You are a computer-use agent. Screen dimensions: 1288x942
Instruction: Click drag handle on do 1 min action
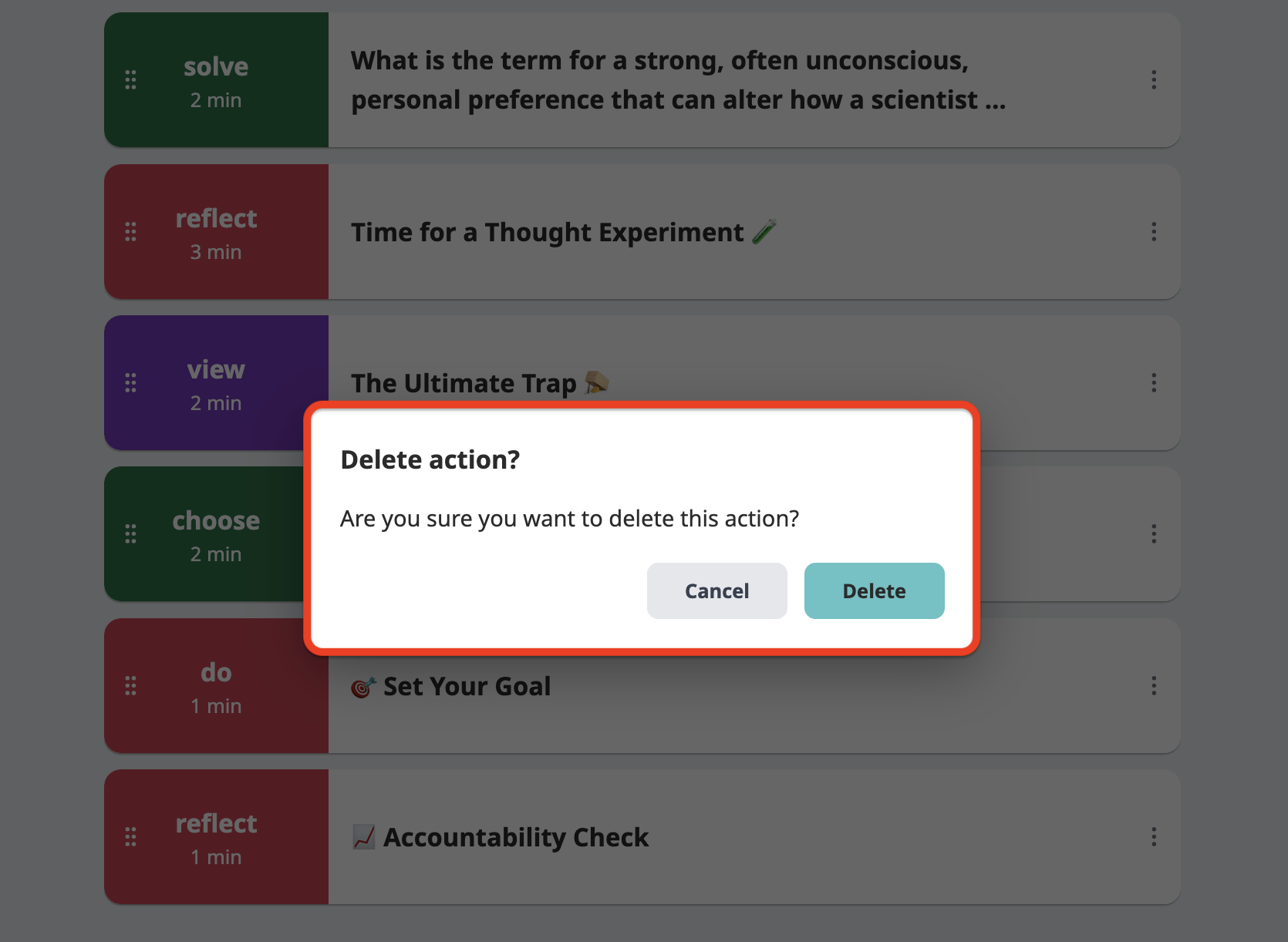(130, 686)
